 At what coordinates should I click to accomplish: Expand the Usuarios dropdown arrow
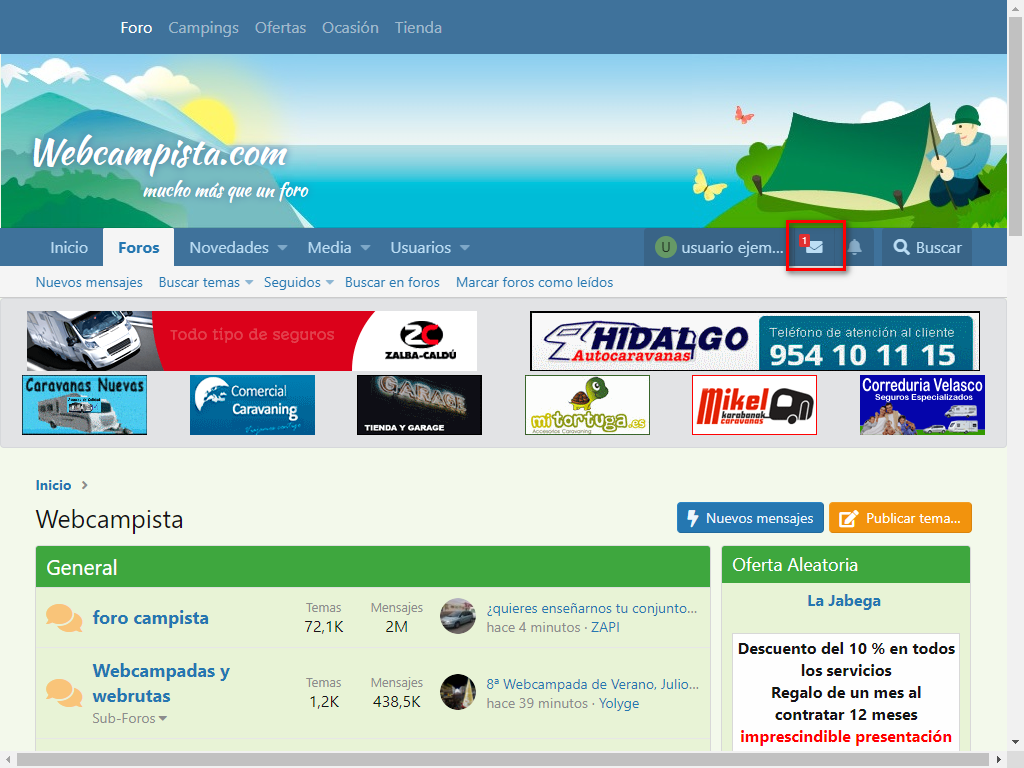465,248
